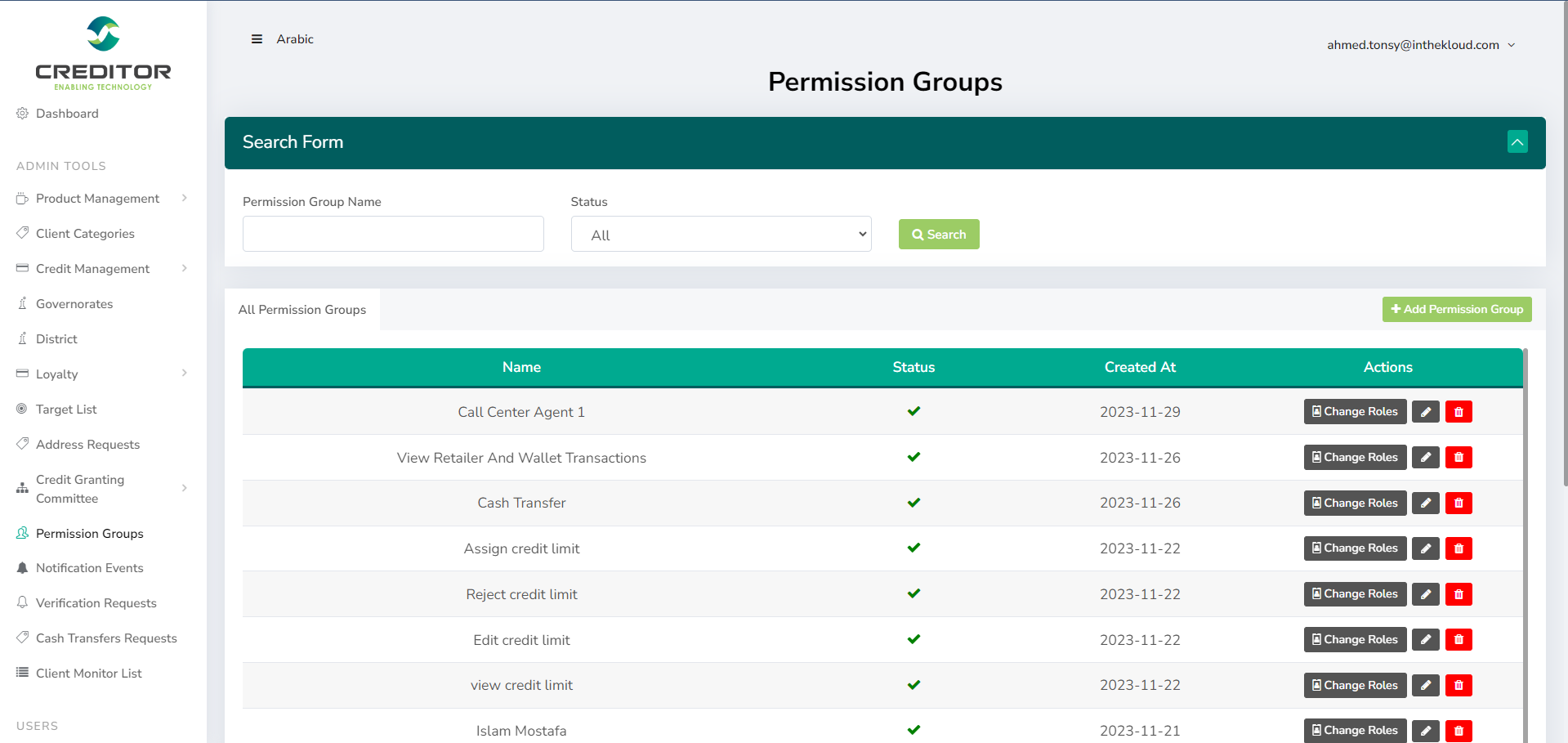Go to Dashboard in sidebar
The height and width of the screenshot is (743, 1568).
(67, 114)
